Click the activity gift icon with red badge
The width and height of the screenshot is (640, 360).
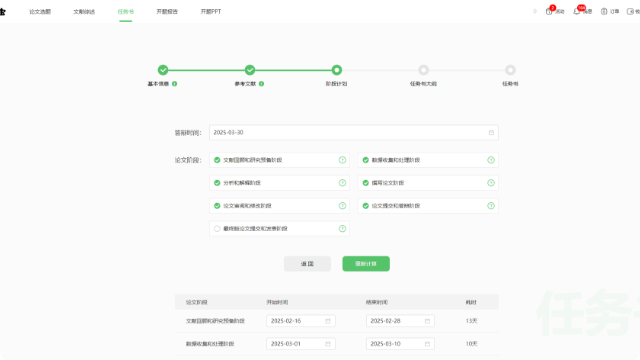pos(549,11)
